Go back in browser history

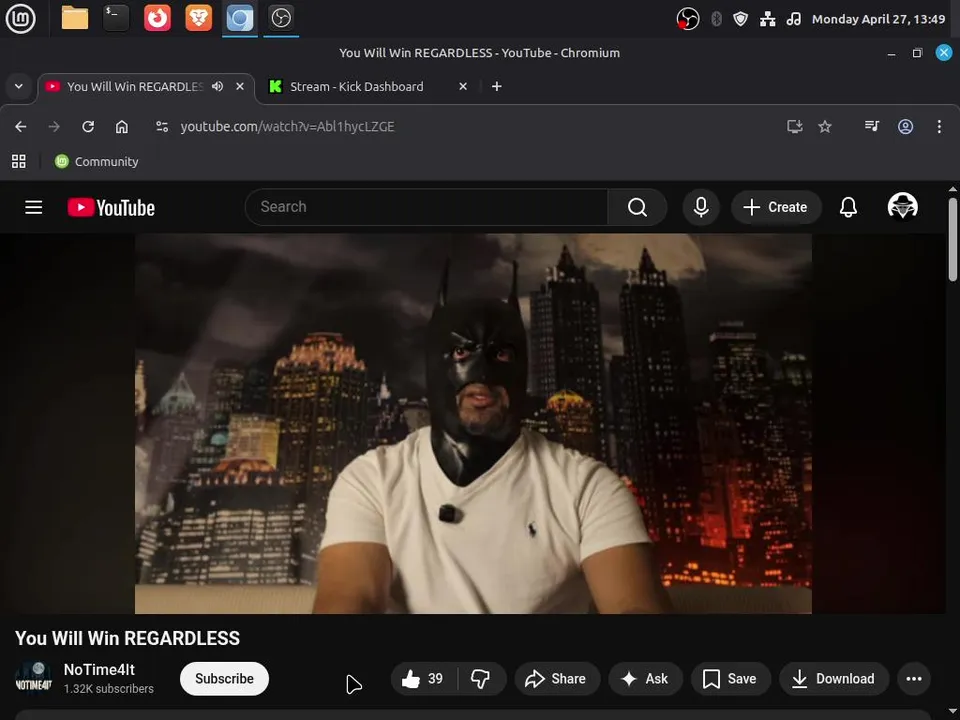point(21,127)
